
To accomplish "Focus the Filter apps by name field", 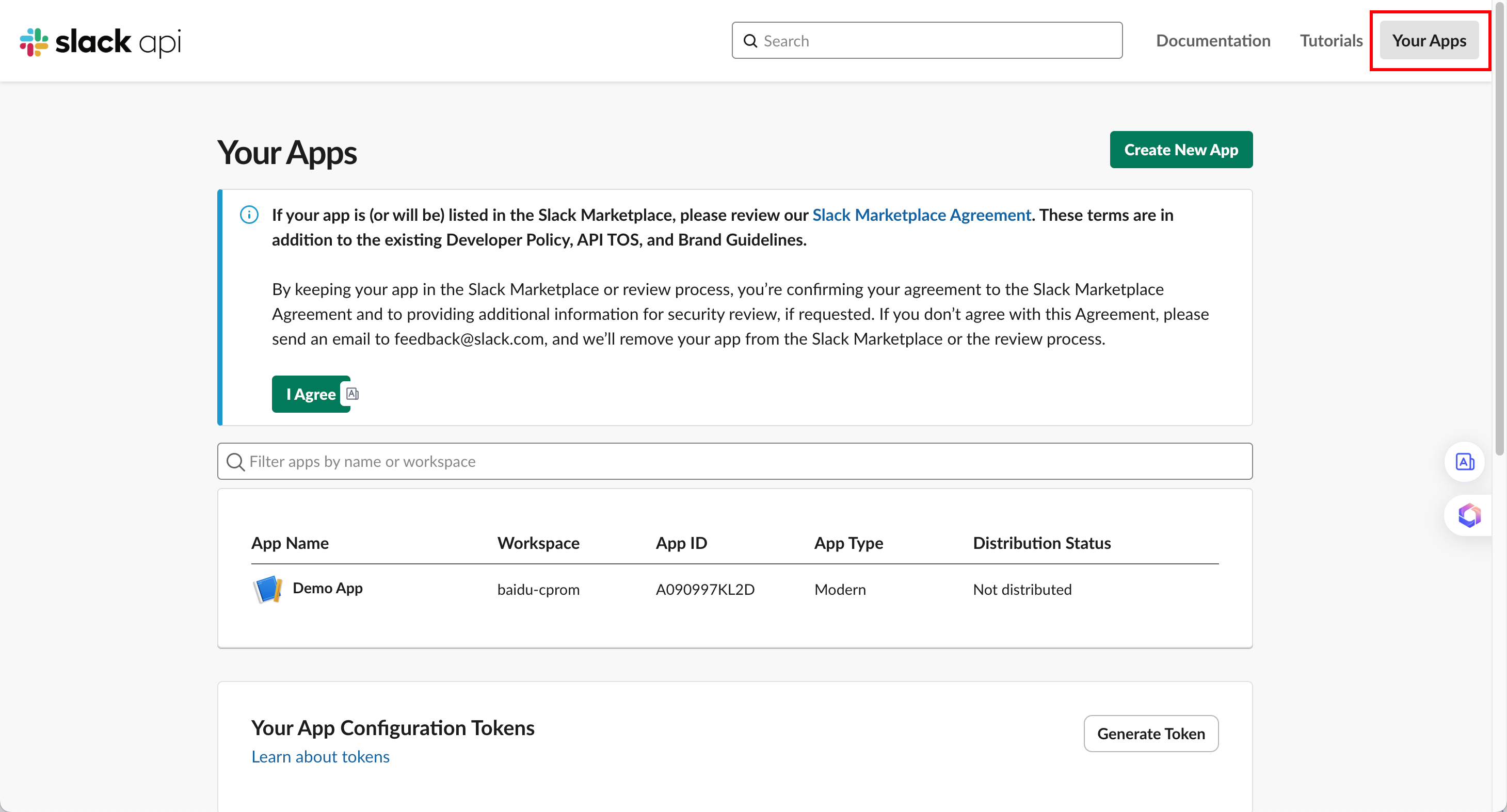I will 734,461.
